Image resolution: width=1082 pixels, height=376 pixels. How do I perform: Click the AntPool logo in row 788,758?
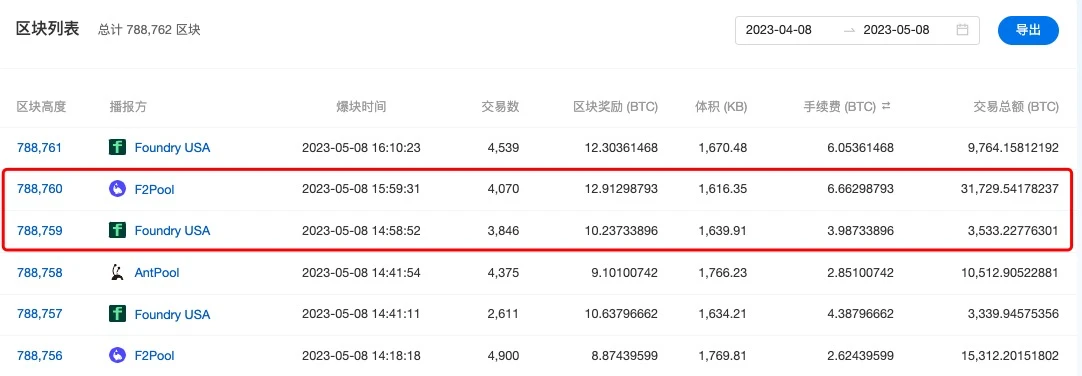tap(118, 273)
